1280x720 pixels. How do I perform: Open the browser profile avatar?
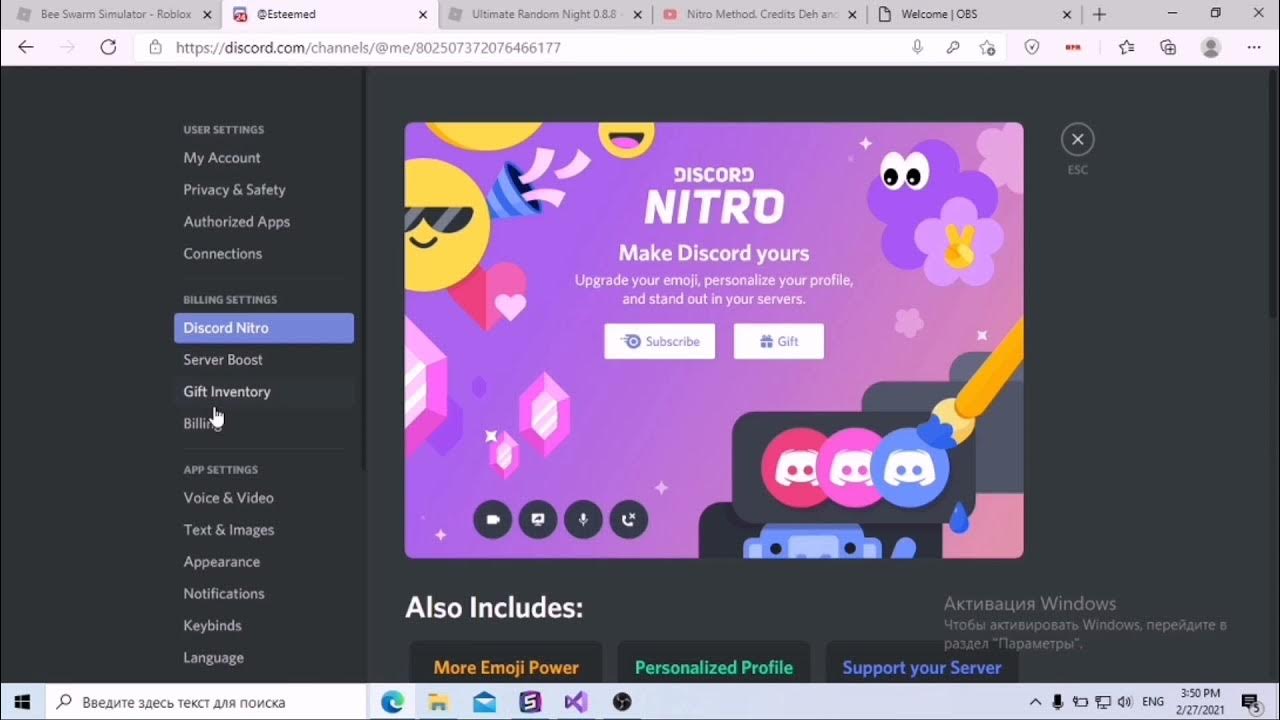coord(1211,47)
